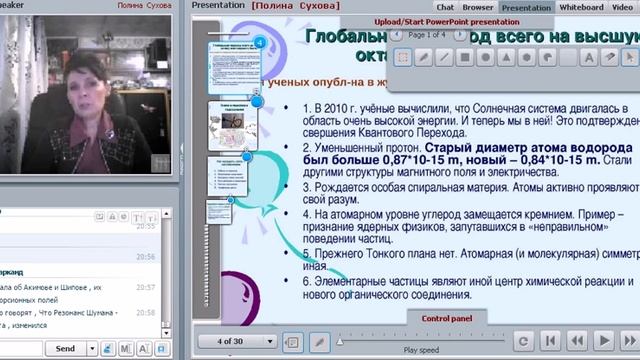Image resolution: width=640 pixels, height=360 pixels.
Task: Click the chat message input field
Action: 20,349
